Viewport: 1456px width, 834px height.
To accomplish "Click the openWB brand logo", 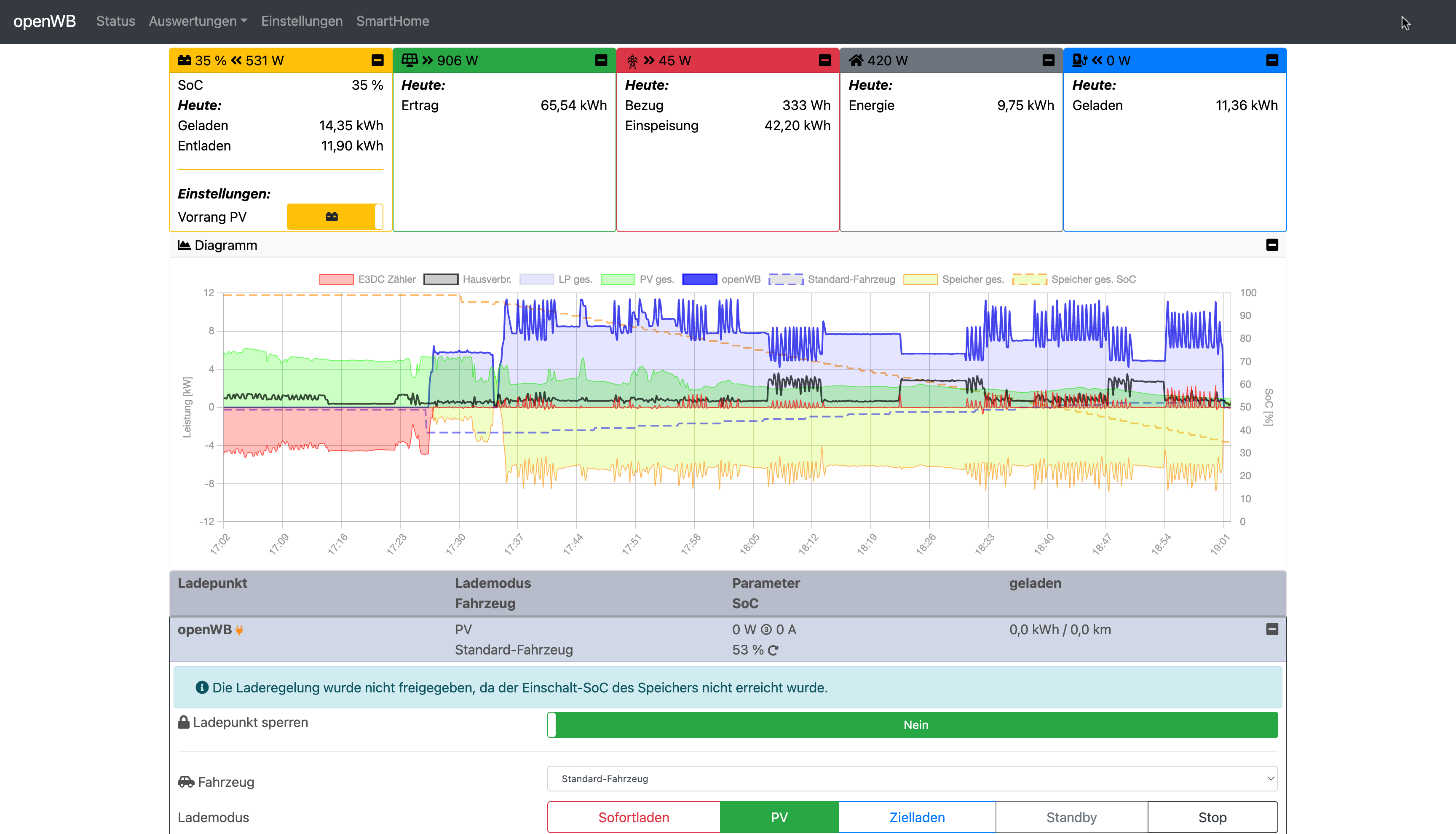I will click(45, 21).
